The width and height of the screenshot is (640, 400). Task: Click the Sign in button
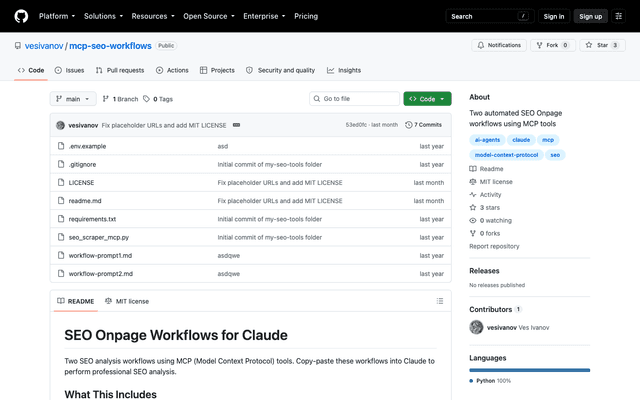(x=554, y=16)
